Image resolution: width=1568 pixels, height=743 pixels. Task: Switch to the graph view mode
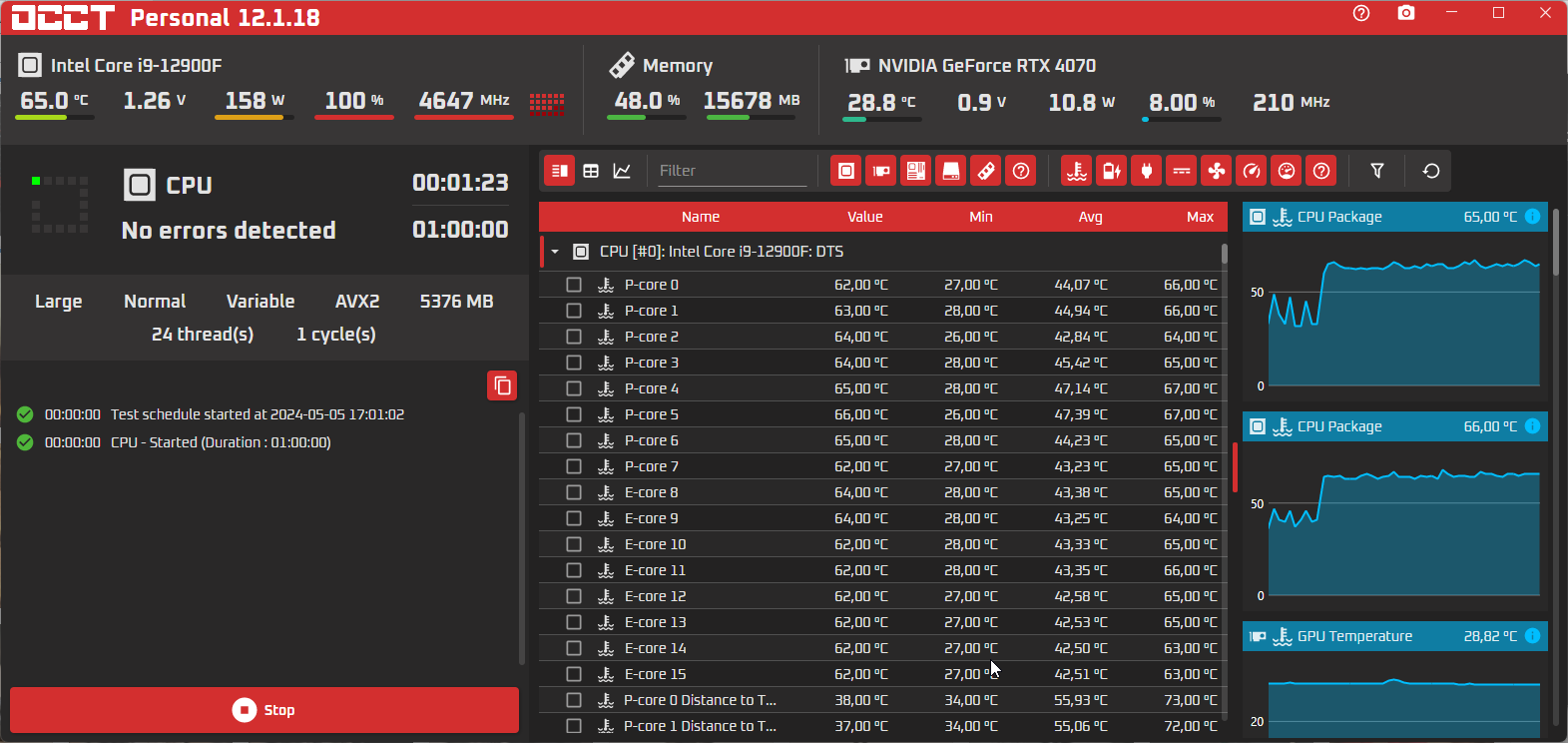pos(622,171)
